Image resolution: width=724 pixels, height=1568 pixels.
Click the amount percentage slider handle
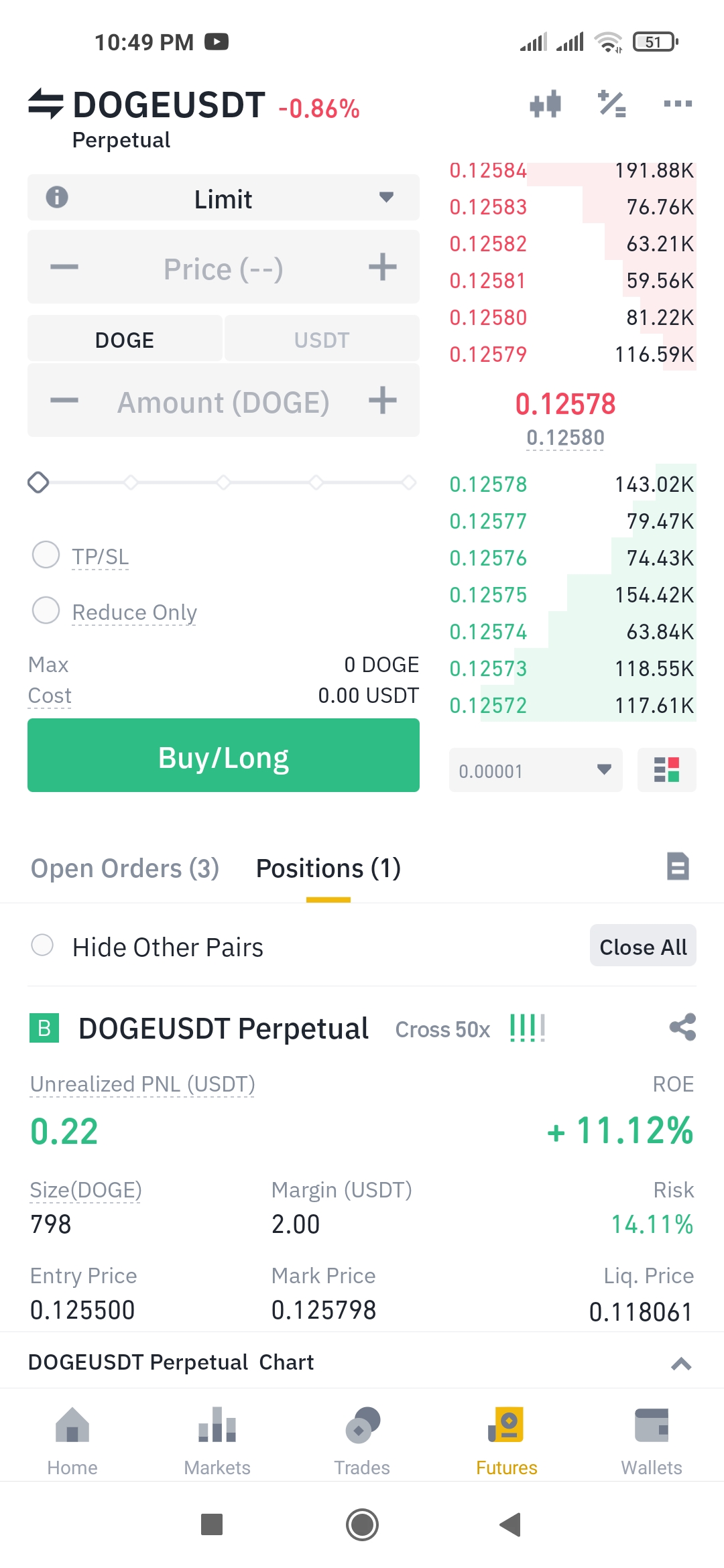(38, 482)
